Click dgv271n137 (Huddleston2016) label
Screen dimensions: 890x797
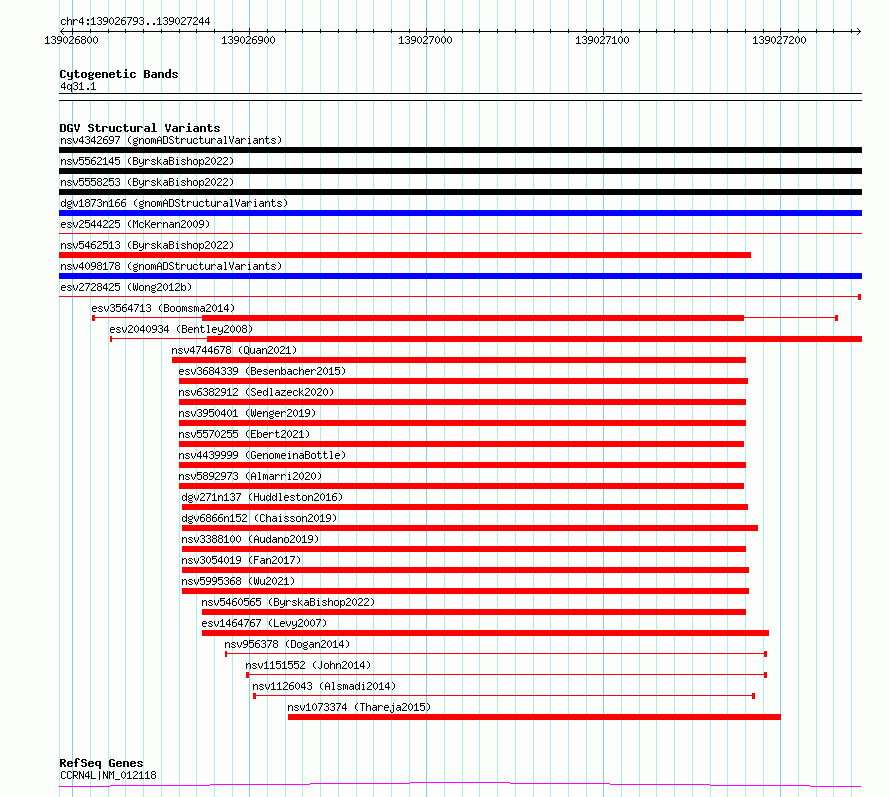pyautogui.click(x=262, y=497)
